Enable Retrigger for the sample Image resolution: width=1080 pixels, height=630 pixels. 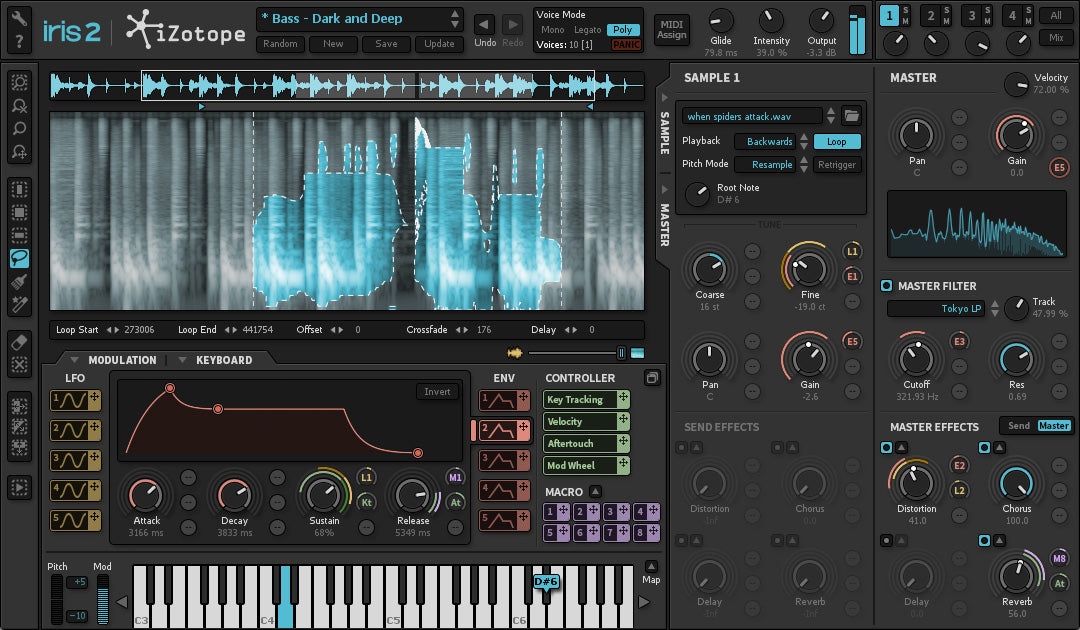(836, 164)
